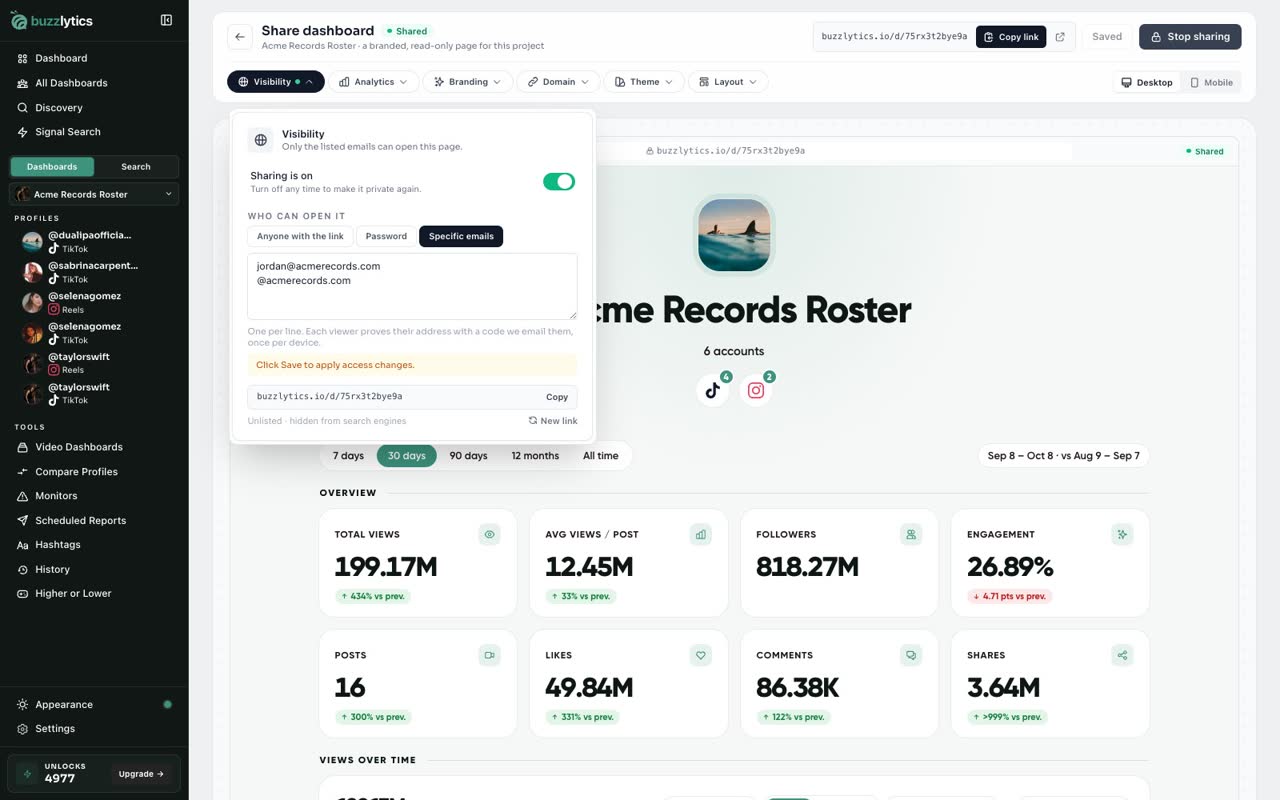Image resolution: width=1280 pixels, height=800 pixels.
Task: Click Copy beside the visibility panel link
Action: point(557,397)
